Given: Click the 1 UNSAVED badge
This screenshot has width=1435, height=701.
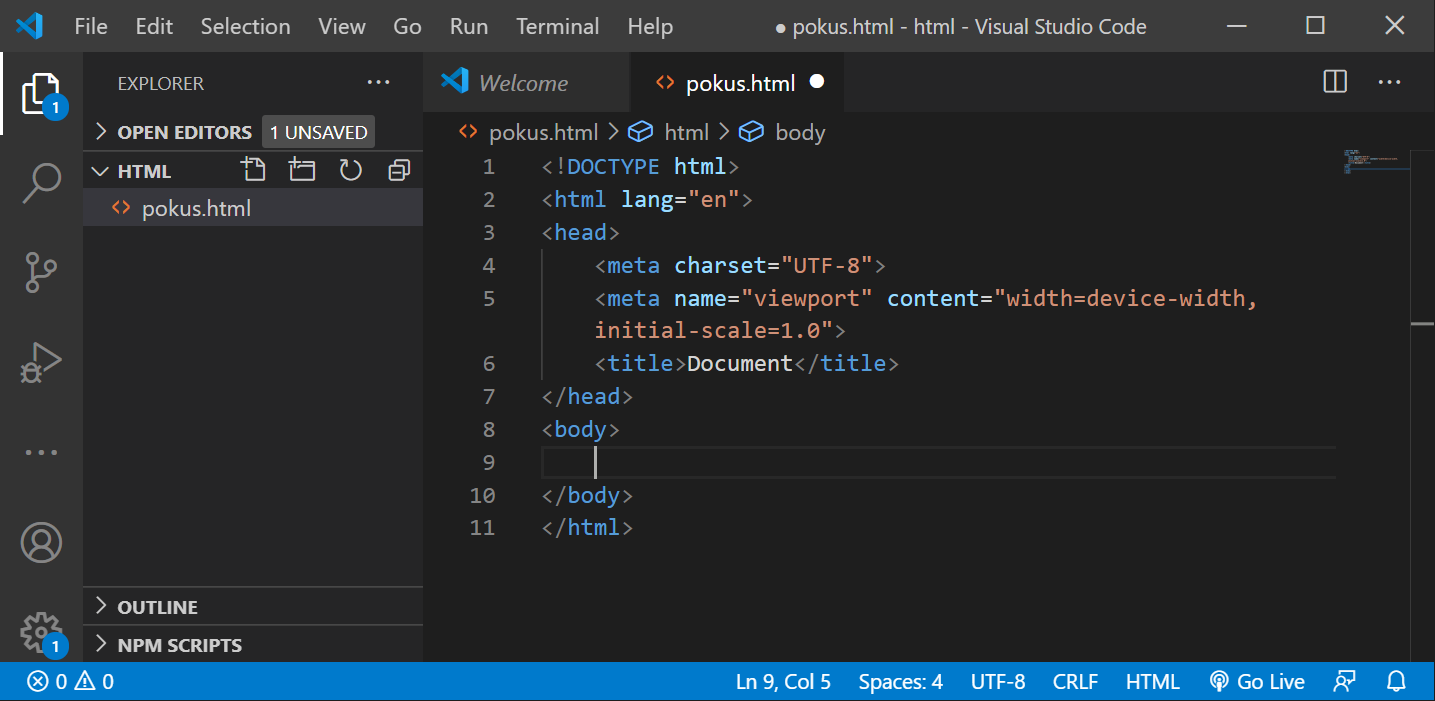Looking at the screenshot, I should point(318,132).
